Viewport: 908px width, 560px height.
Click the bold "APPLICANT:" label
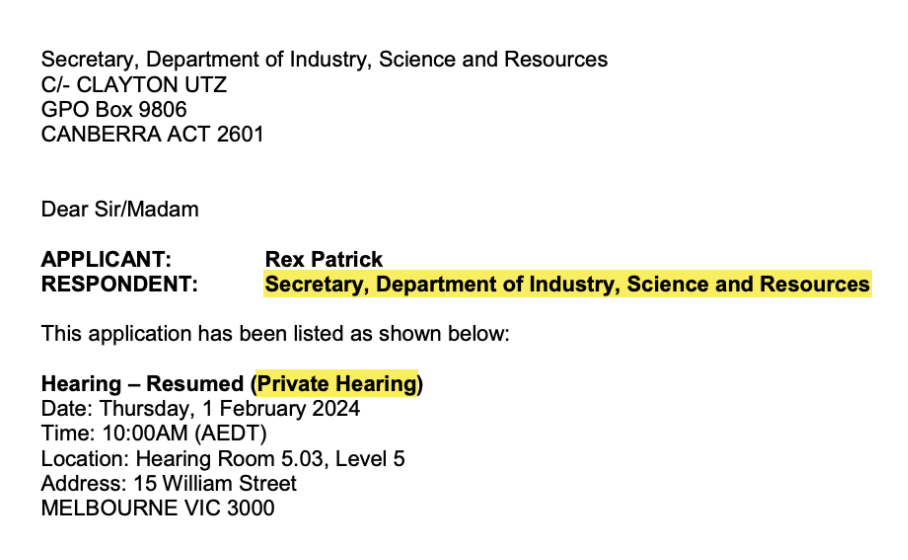106,260
